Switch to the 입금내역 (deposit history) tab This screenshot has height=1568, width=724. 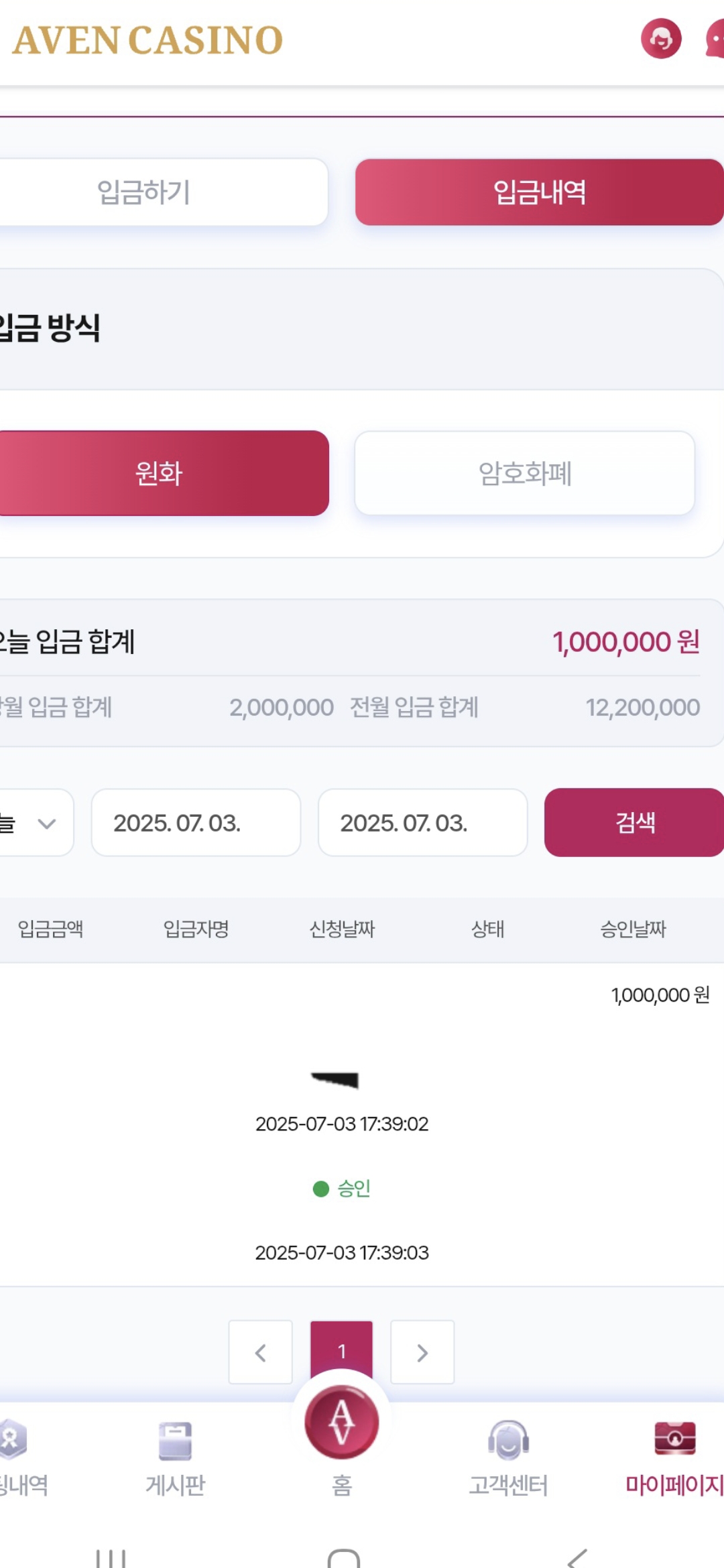pos(539,192)
